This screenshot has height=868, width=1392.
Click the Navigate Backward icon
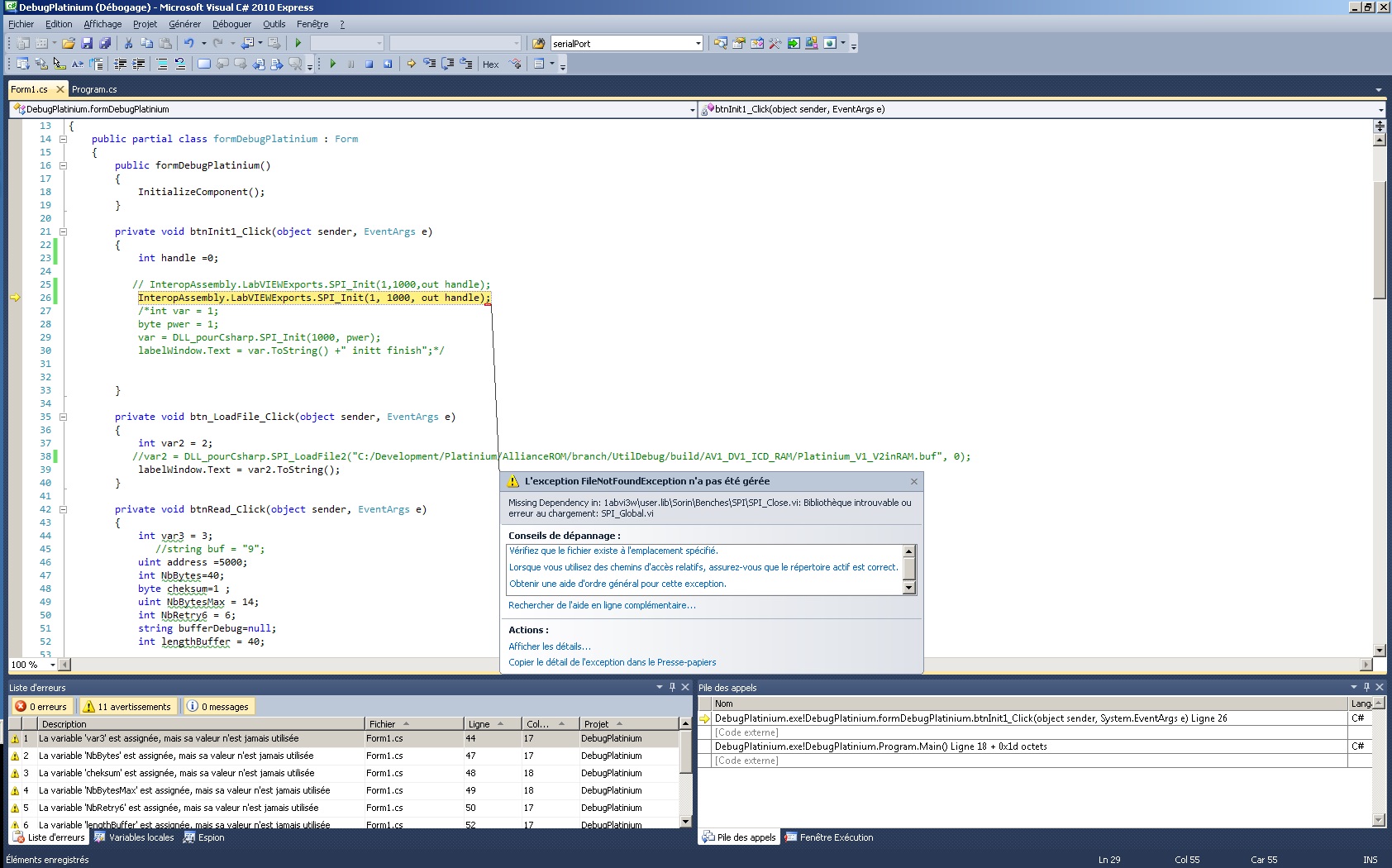pos(247,43)
